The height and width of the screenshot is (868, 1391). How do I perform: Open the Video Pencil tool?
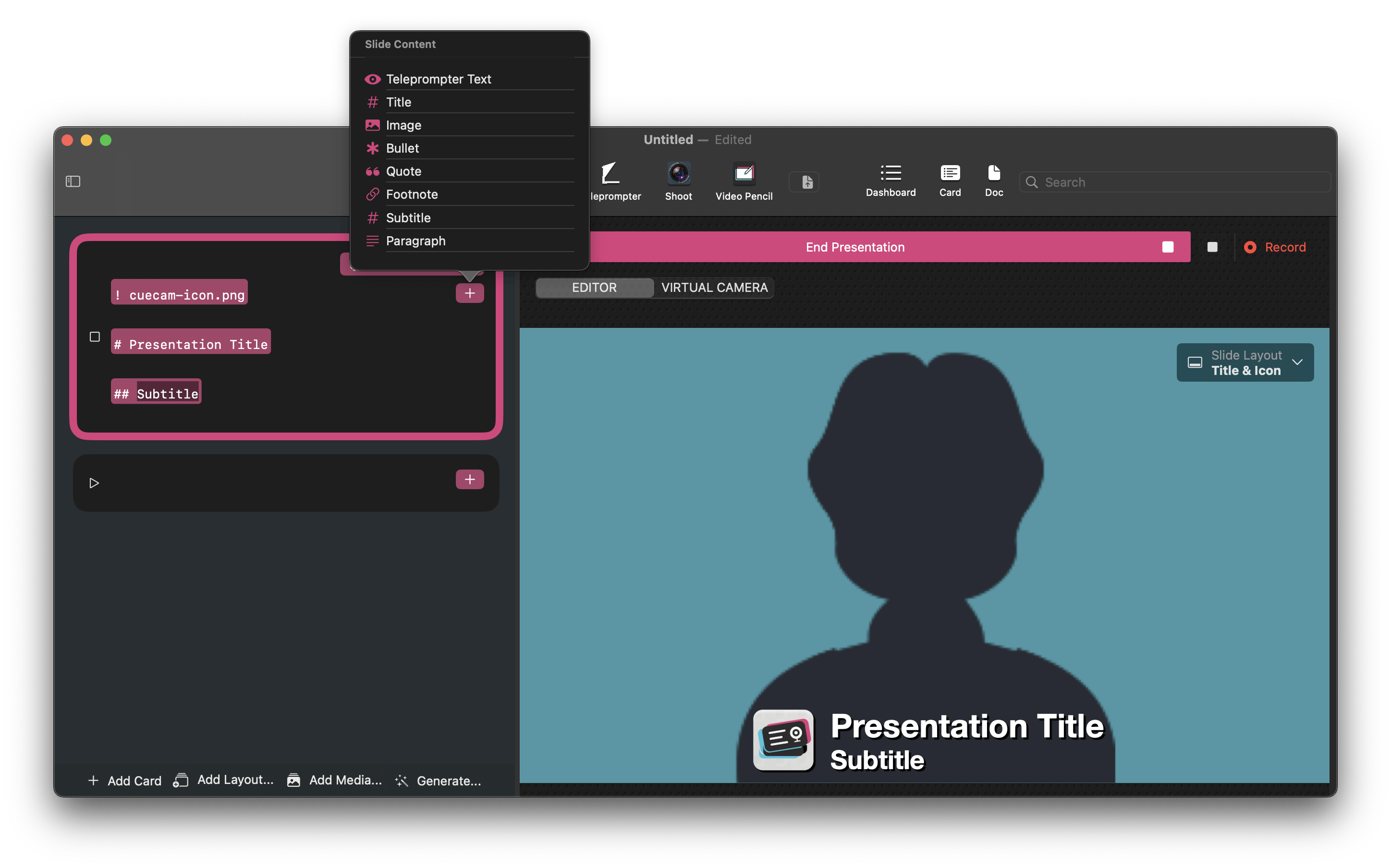(744, 174)
